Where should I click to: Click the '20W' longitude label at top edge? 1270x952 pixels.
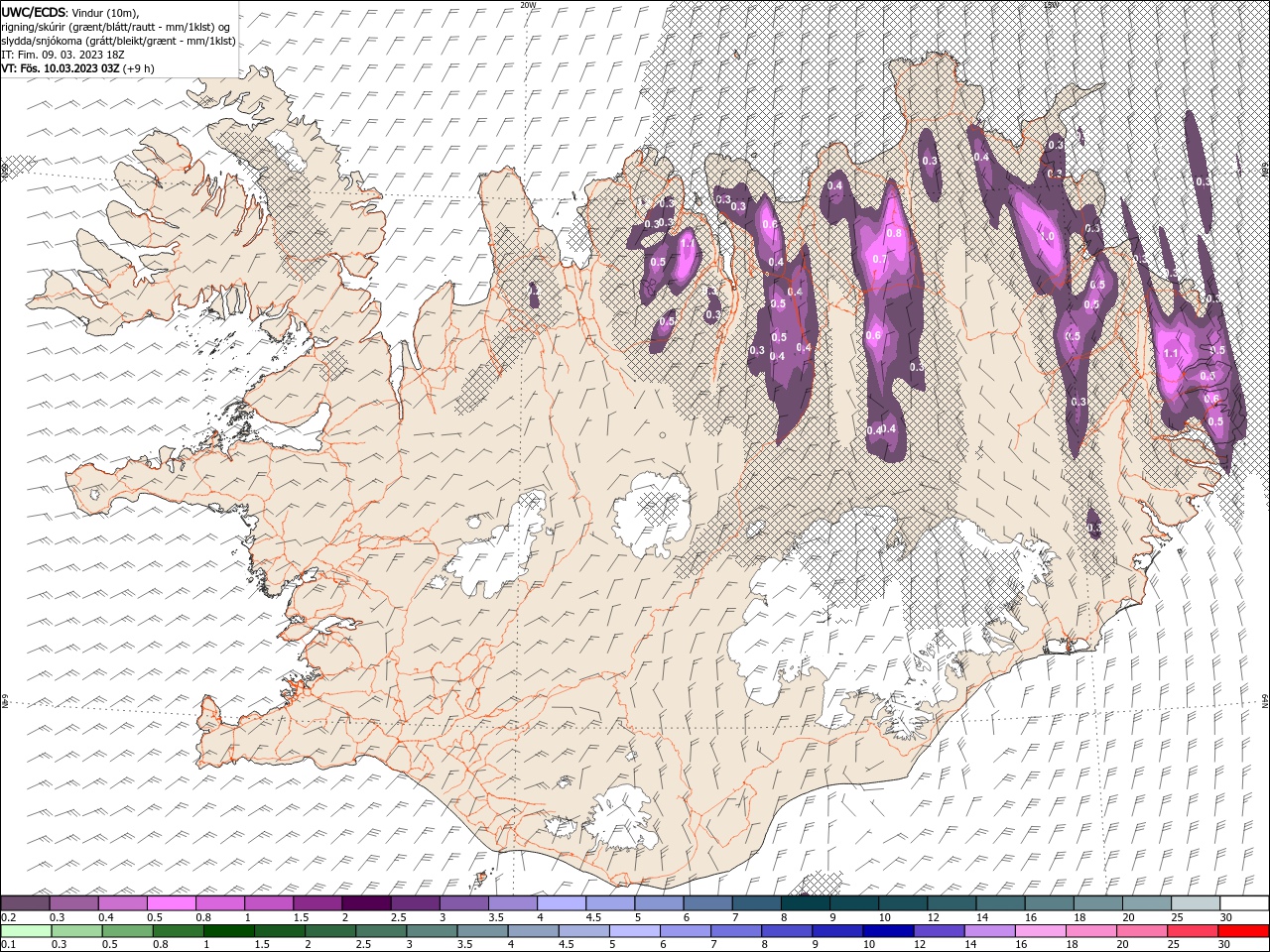528,5
